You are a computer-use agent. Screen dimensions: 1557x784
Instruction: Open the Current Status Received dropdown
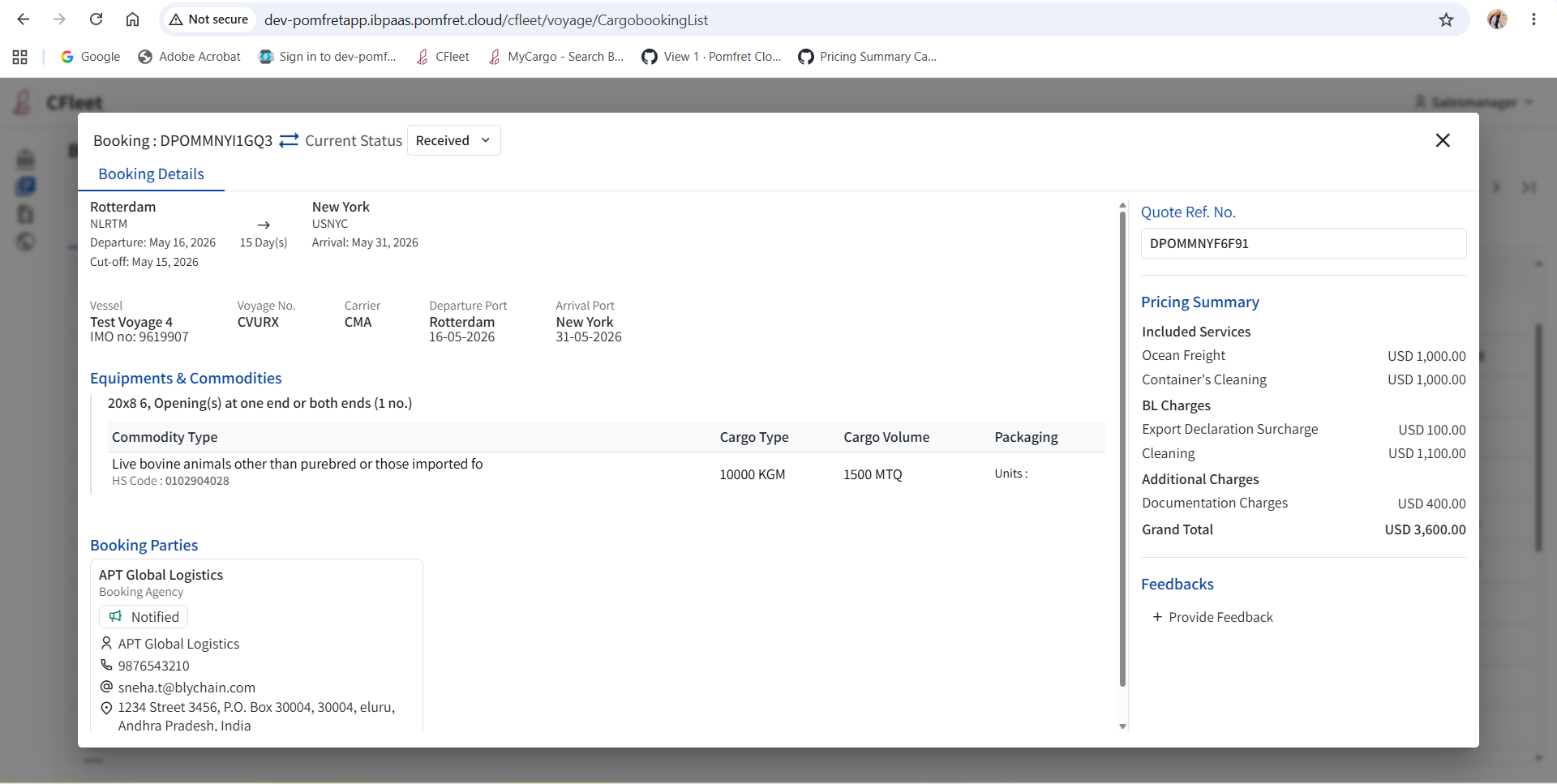[x=453, y=140]
